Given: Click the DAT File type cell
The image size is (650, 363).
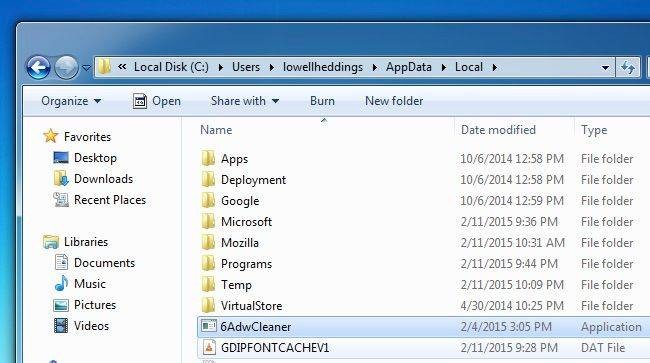Looking at the screenshot, I should coord(603,348).
